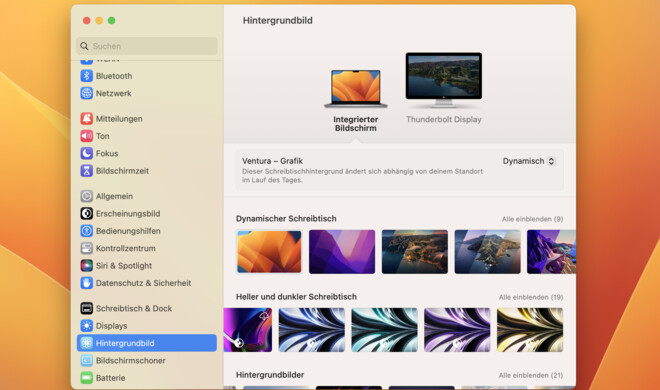
Task: Open Bedienungshilfen label
Action: (x=128, y=231)
